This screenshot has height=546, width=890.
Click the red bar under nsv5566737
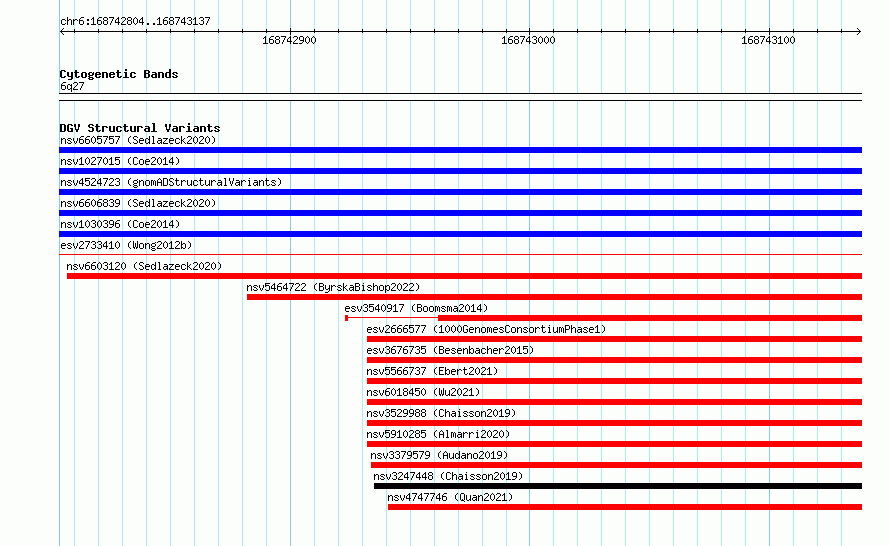coord(614,381)
